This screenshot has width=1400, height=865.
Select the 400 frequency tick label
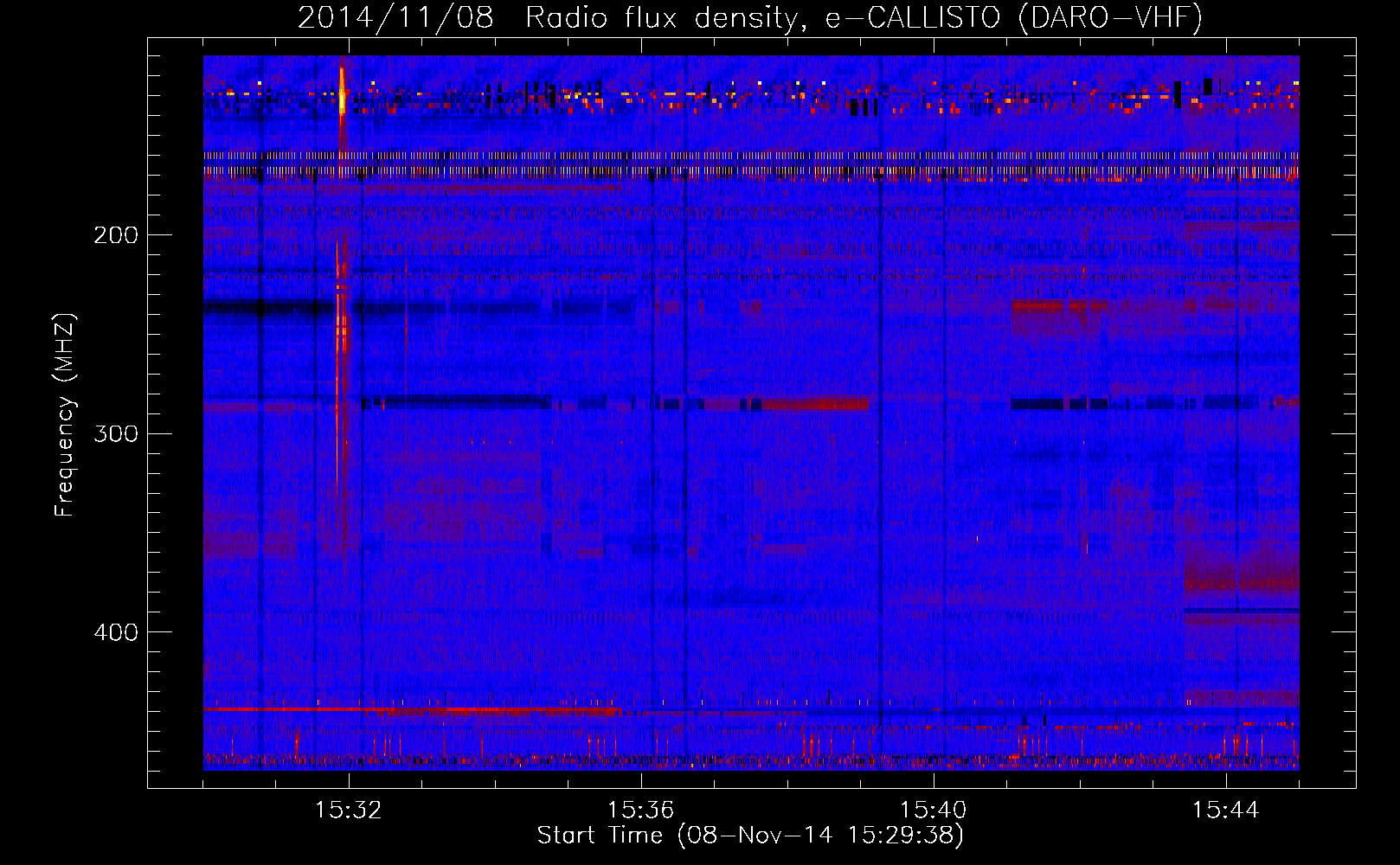115,632
